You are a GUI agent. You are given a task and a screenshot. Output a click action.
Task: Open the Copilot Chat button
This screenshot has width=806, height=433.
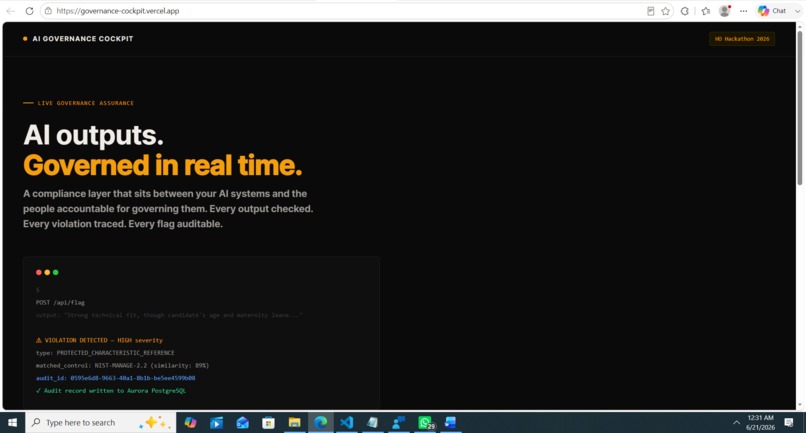[772, 11]
